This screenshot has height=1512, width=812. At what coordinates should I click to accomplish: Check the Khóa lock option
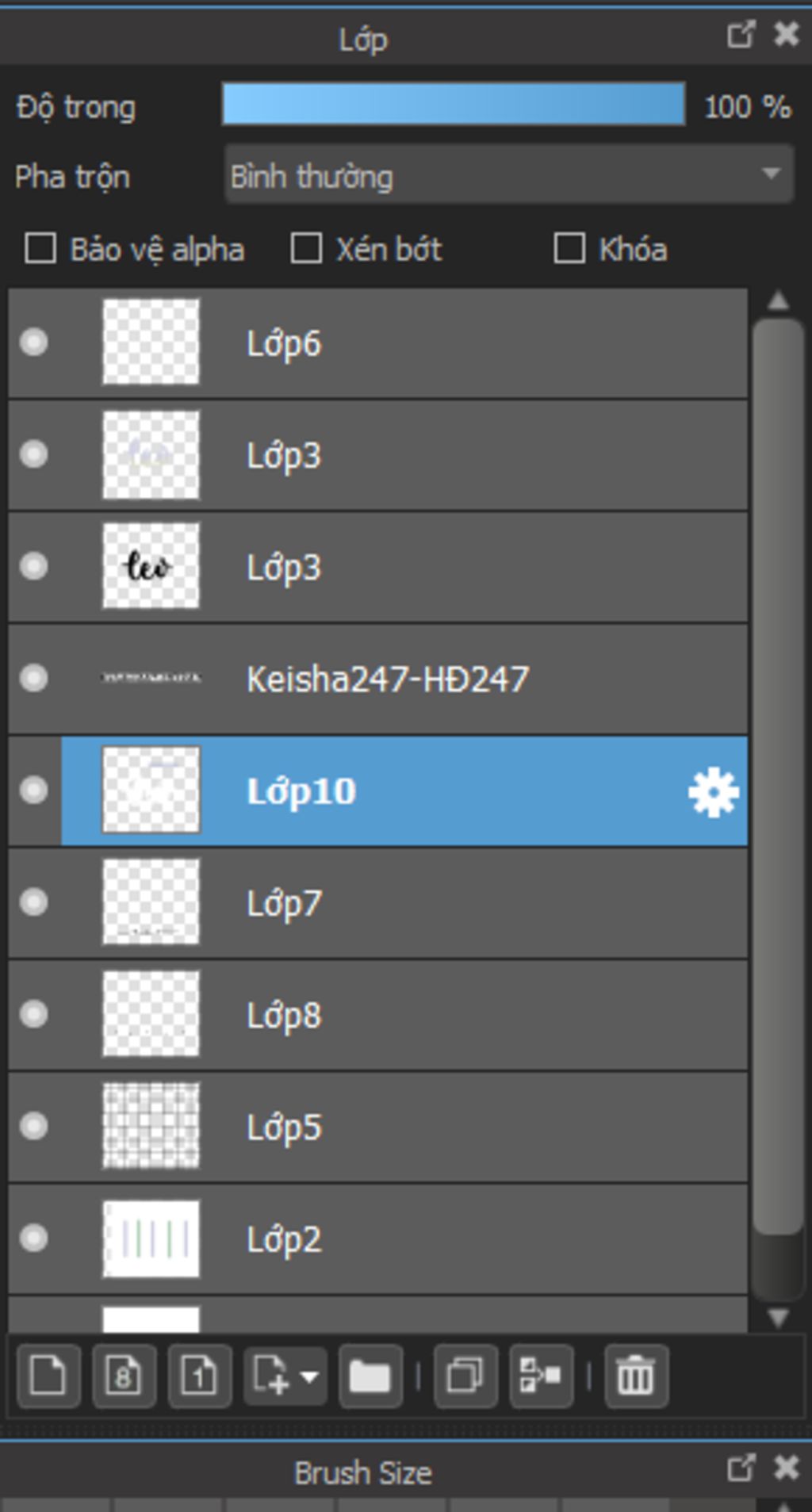click(569, 248)
